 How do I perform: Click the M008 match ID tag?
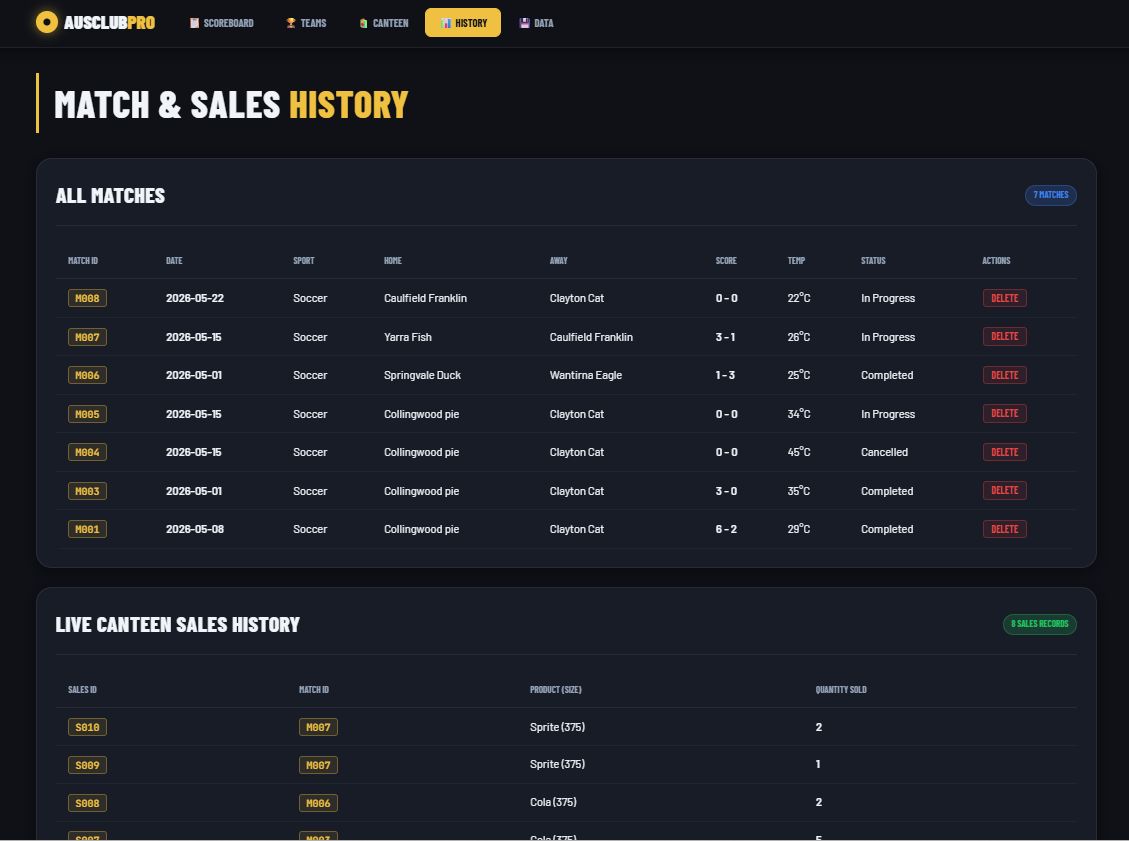click(x=87, y=298)
